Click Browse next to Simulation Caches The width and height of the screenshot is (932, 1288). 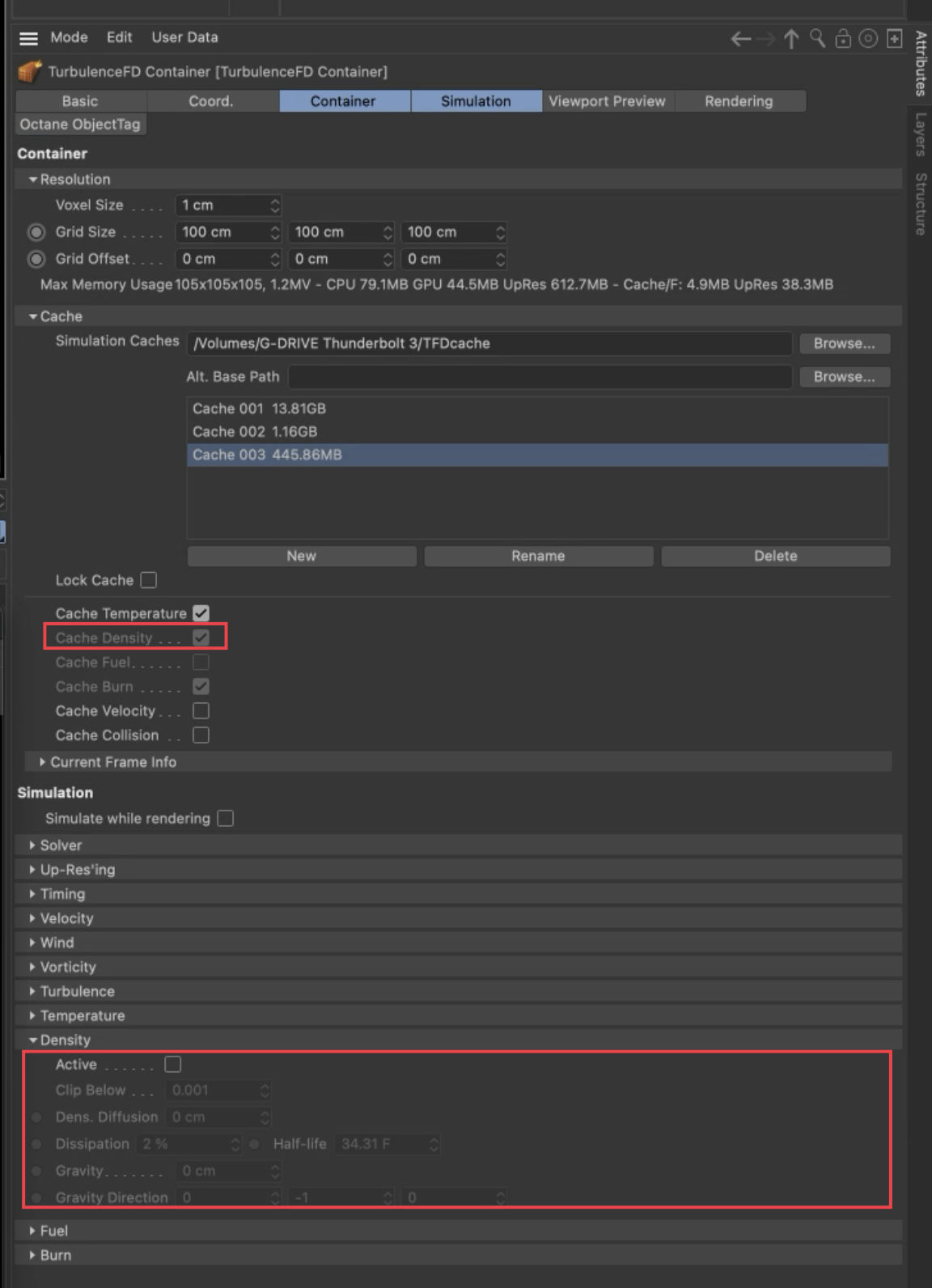(x=844, y=343)
